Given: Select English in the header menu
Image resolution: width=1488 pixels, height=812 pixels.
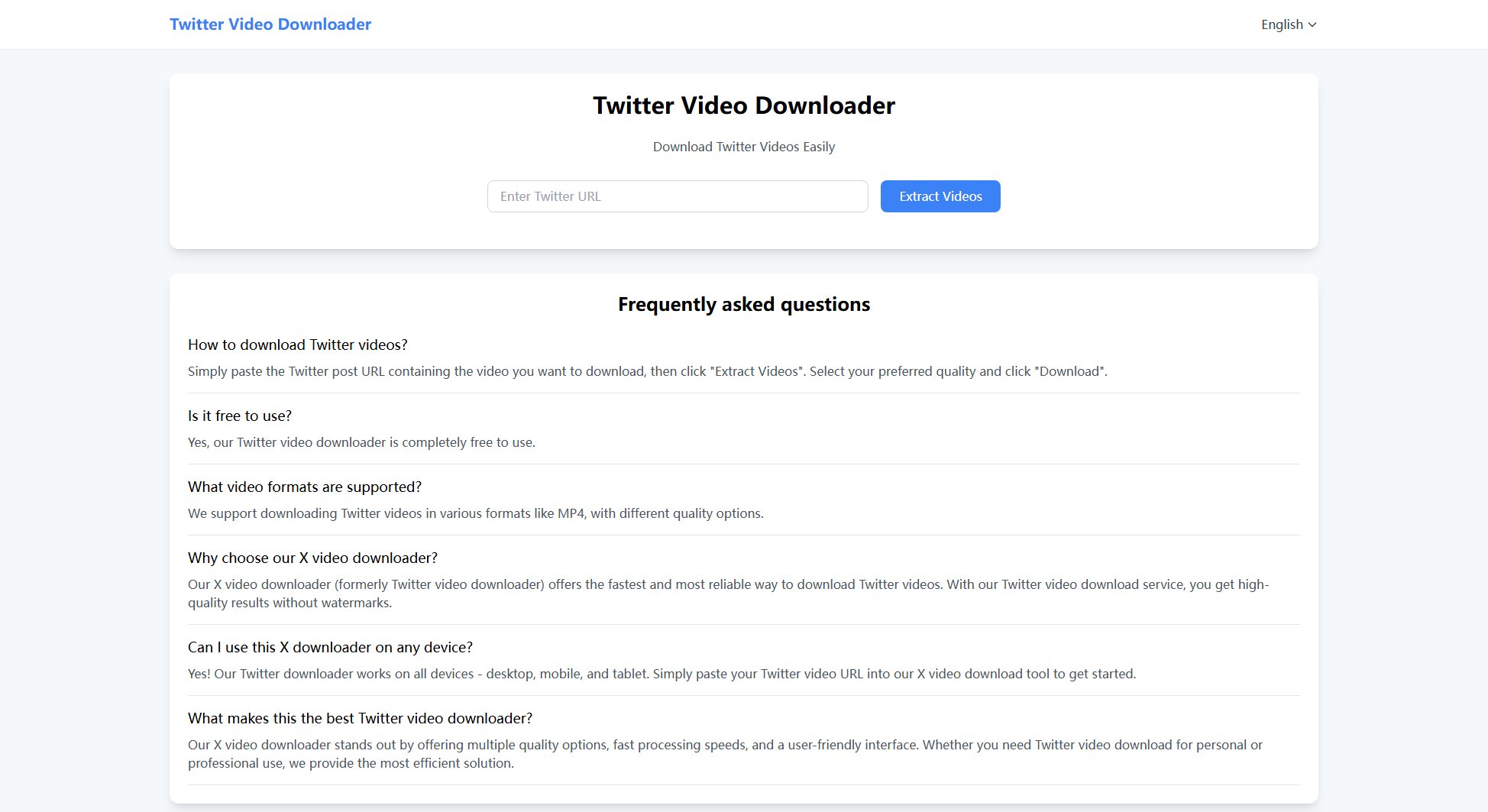Looking at the screenshot, I should pyautogui.click(x=1282, y=24).
